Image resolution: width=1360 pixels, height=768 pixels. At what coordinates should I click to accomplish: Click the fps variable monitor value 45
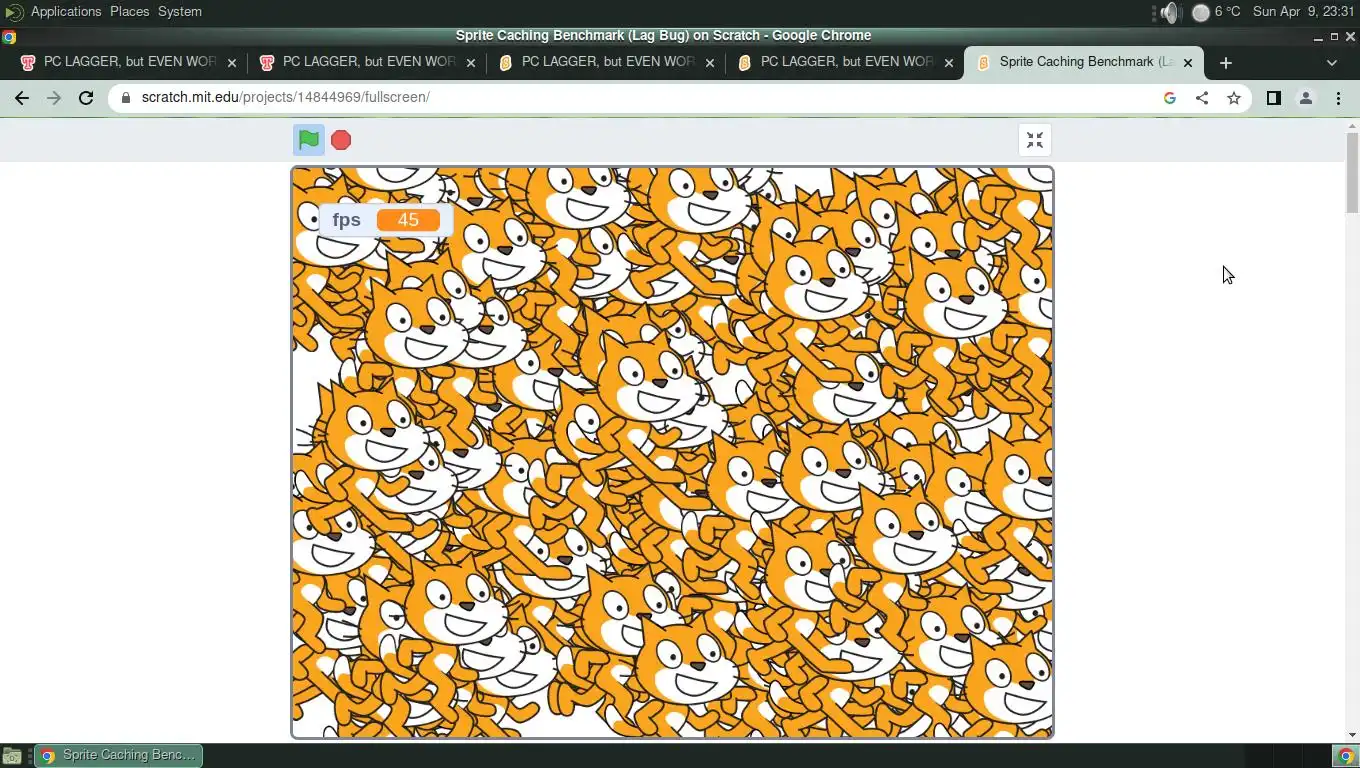[408, 220]
